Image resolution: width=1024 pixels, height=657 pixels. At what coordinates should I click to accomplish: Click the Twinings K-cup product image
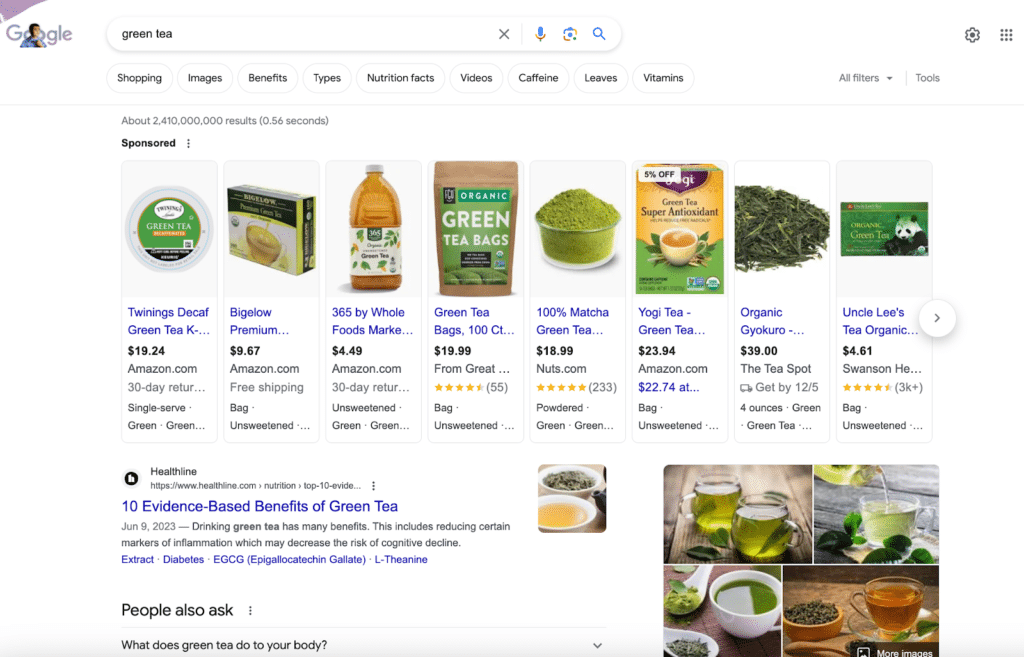tap(169, 229)
